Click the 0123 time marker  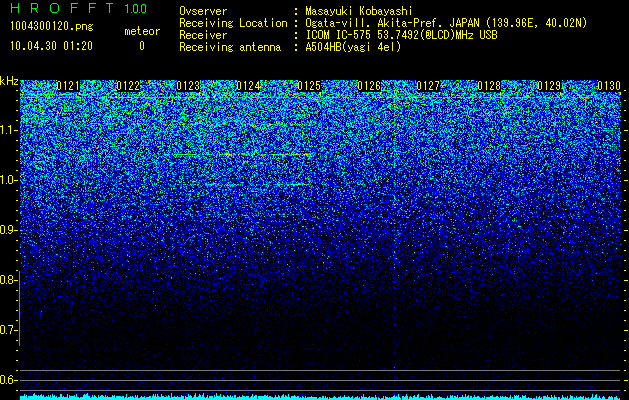(188, 86)
